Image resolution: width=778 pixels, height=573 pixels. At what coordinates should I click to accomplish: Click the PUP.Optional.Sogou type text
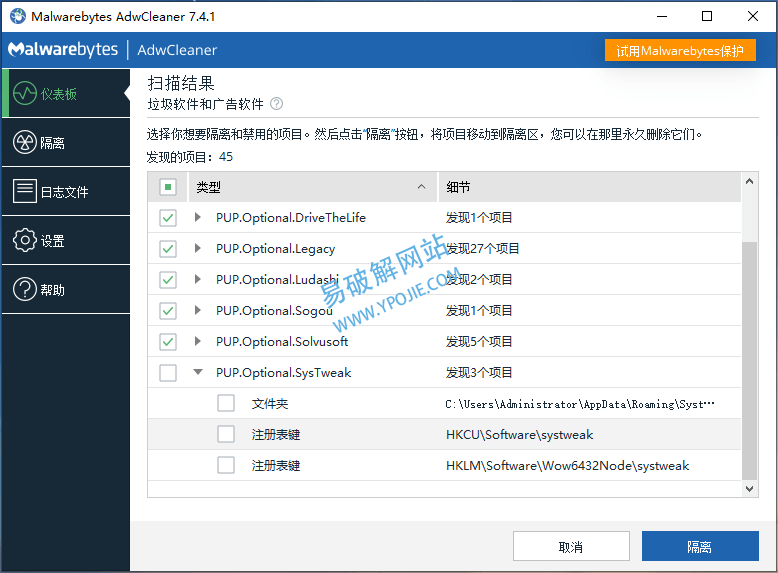[274, 311]
